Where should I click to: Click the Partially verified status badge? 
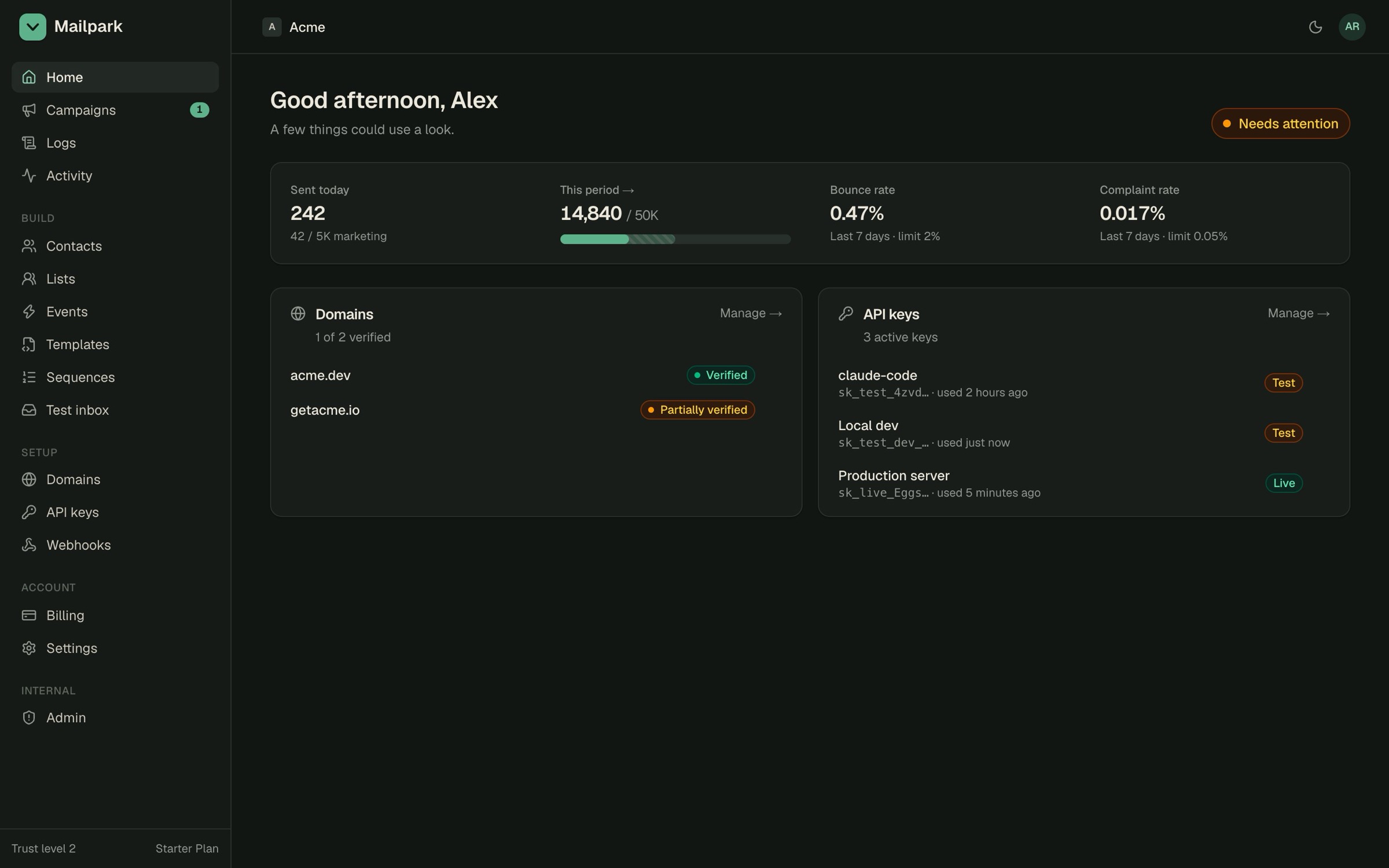pyautogui.click(x=697, y=410)
